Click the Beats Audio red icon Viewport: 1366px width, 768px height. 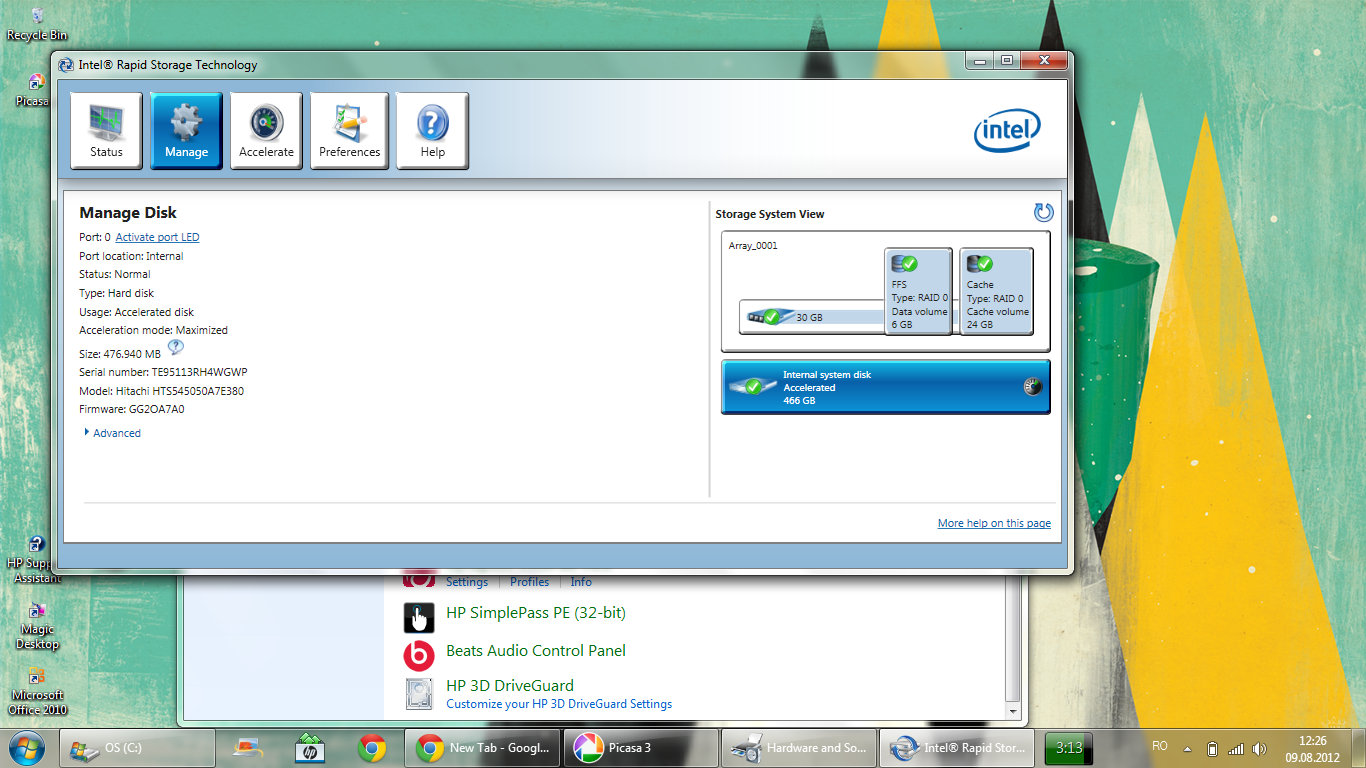pos(419,656)
